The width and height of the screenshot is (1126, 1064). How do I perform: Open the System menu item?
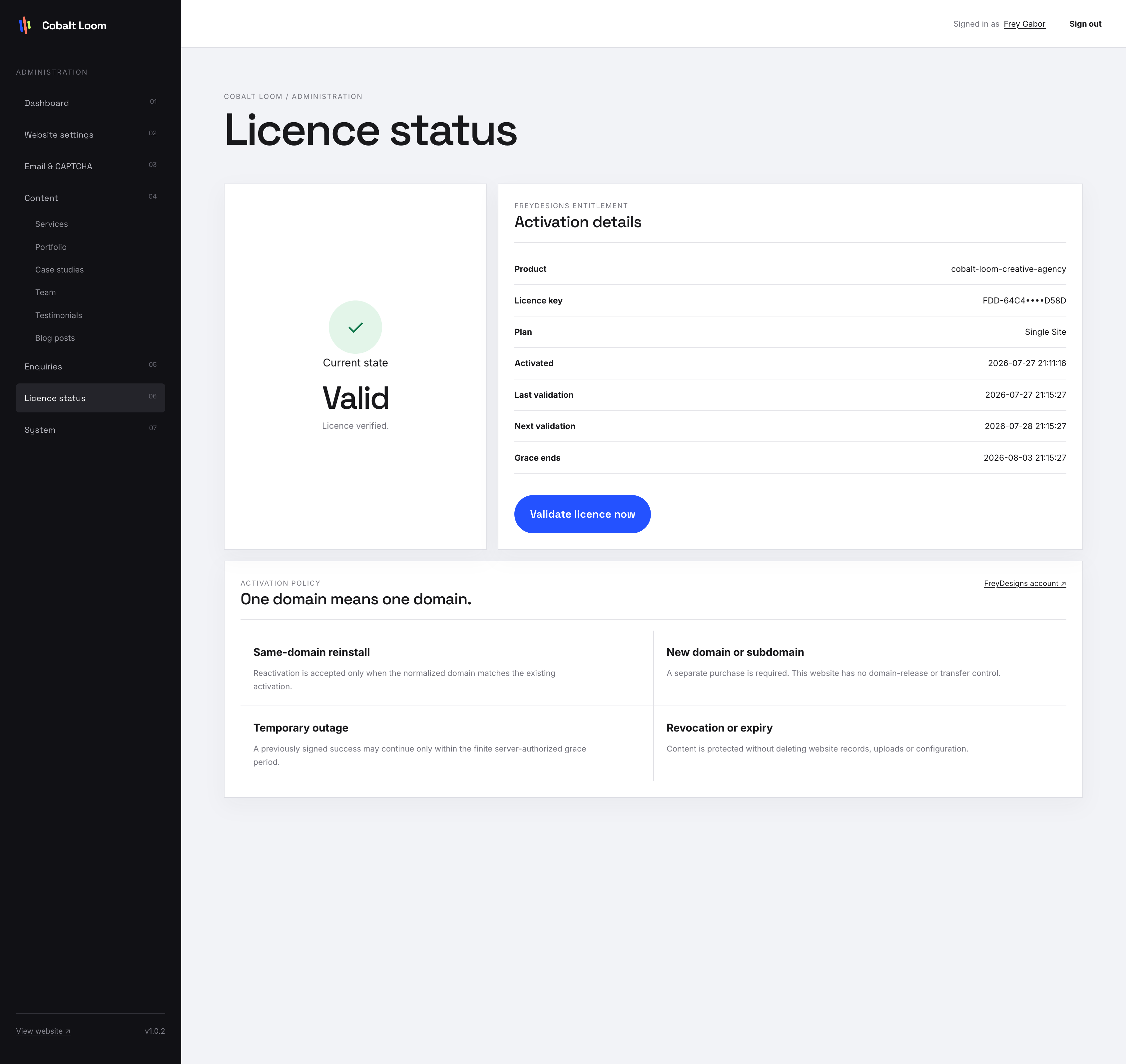90,430
